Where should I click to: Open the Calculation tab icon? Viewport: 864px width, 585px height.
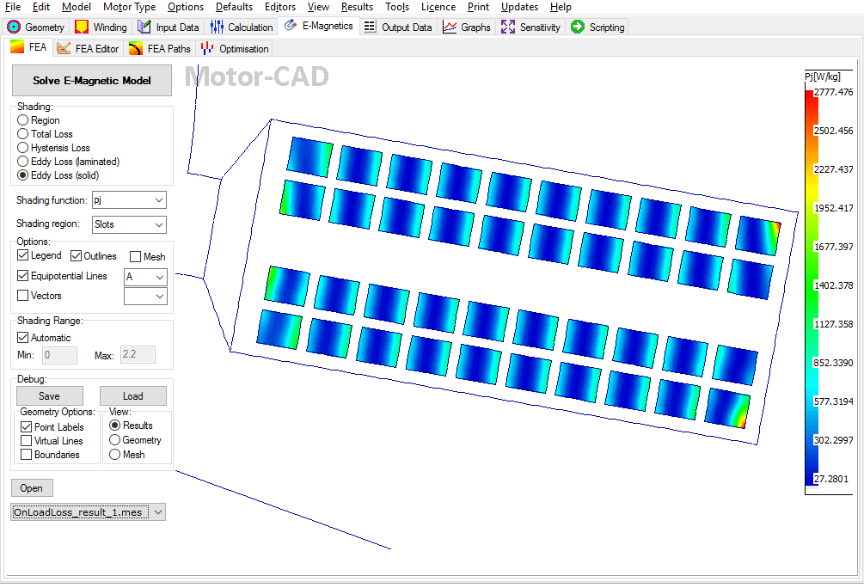pyautogui.click(x=217, y=27)
